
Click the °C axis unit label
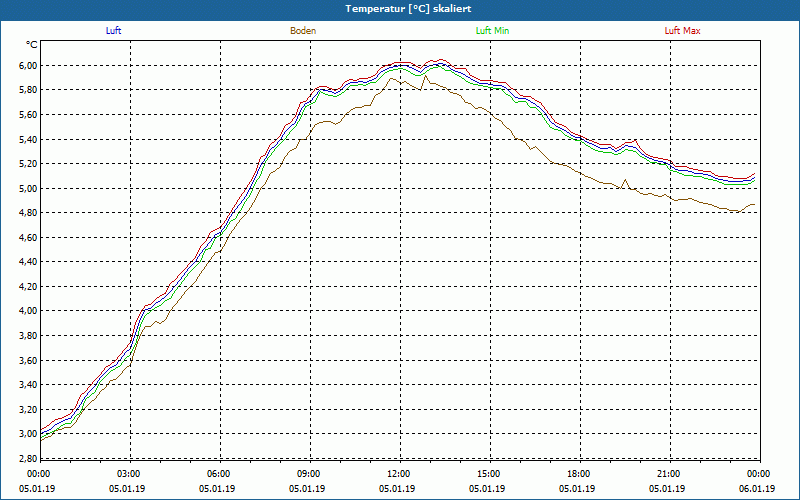pos(32,45)
